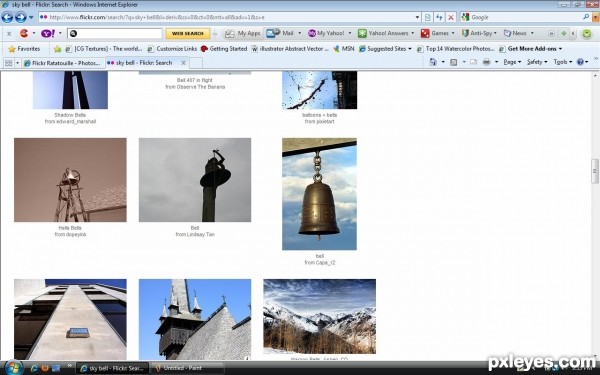Click the Compatibility View icon

(x=428, y=17)
